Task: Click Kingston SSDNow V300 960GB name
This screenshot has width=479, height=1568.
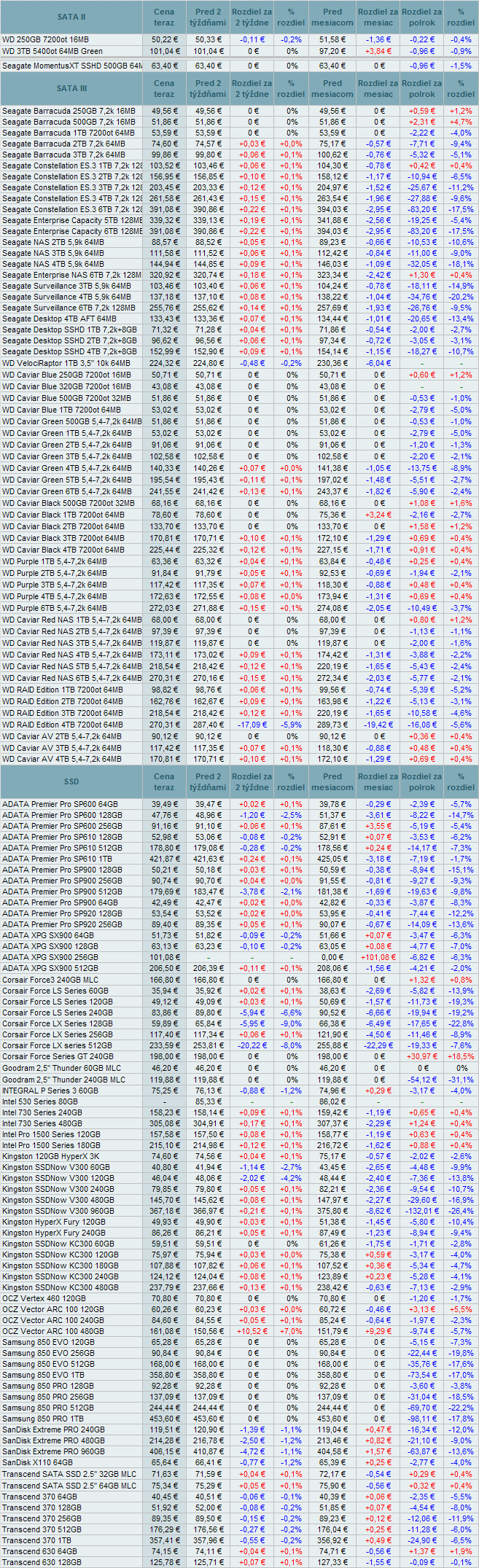Action: point(58,1211)
